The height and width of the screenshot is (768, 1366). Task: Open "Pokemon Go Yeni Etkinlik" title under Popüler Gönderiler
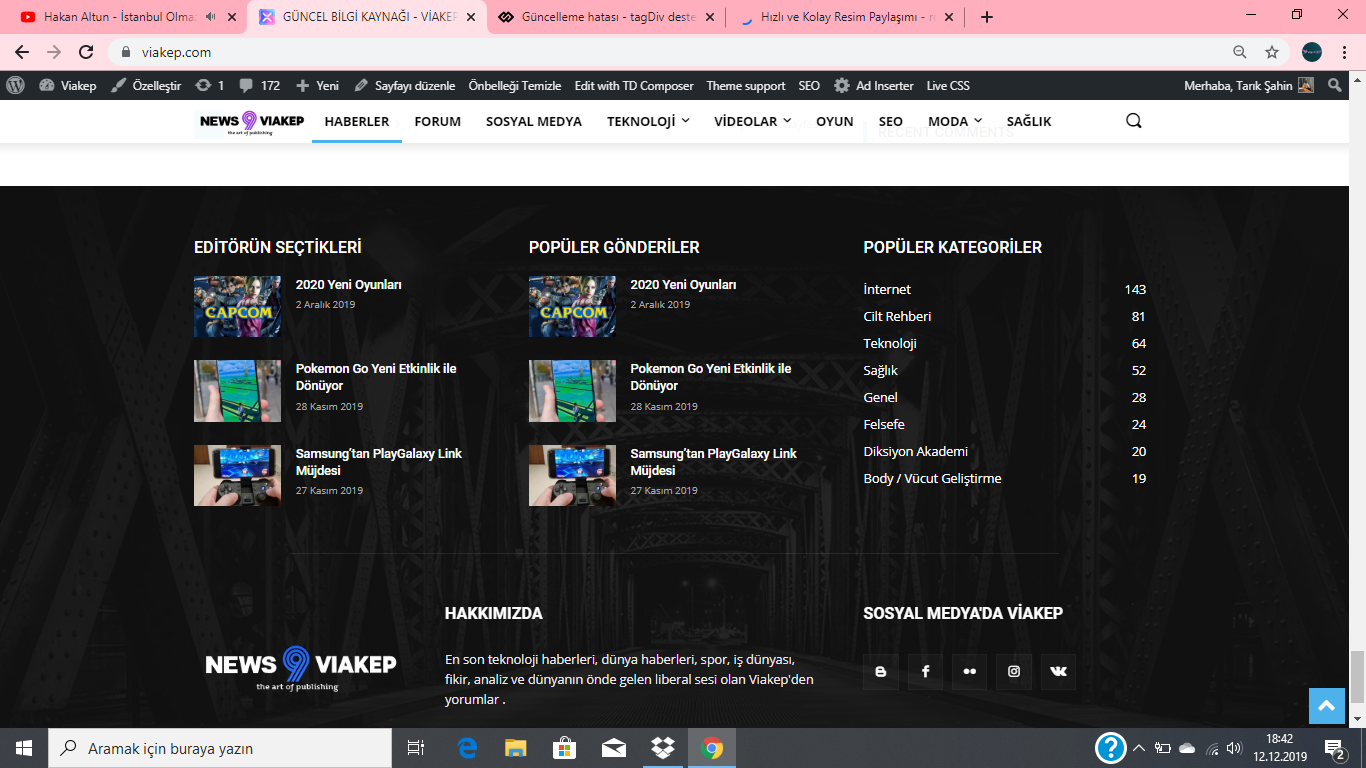711,377
